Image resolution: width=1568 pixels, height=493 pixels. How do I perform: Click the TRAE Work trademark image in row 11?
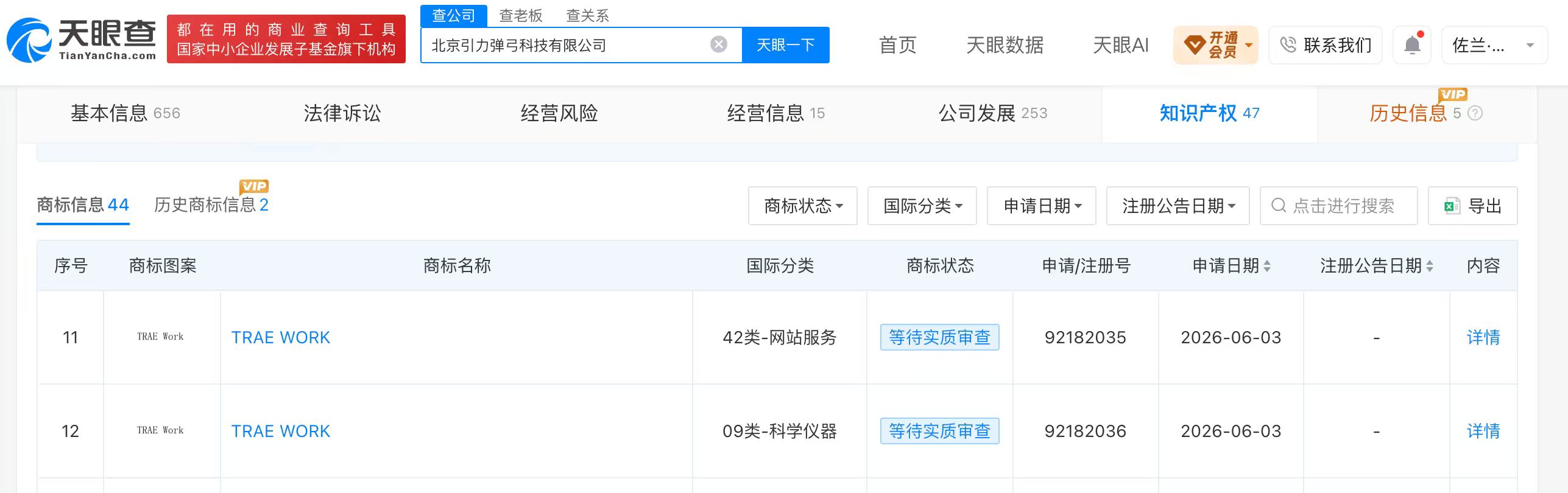[x=160, y=337]
